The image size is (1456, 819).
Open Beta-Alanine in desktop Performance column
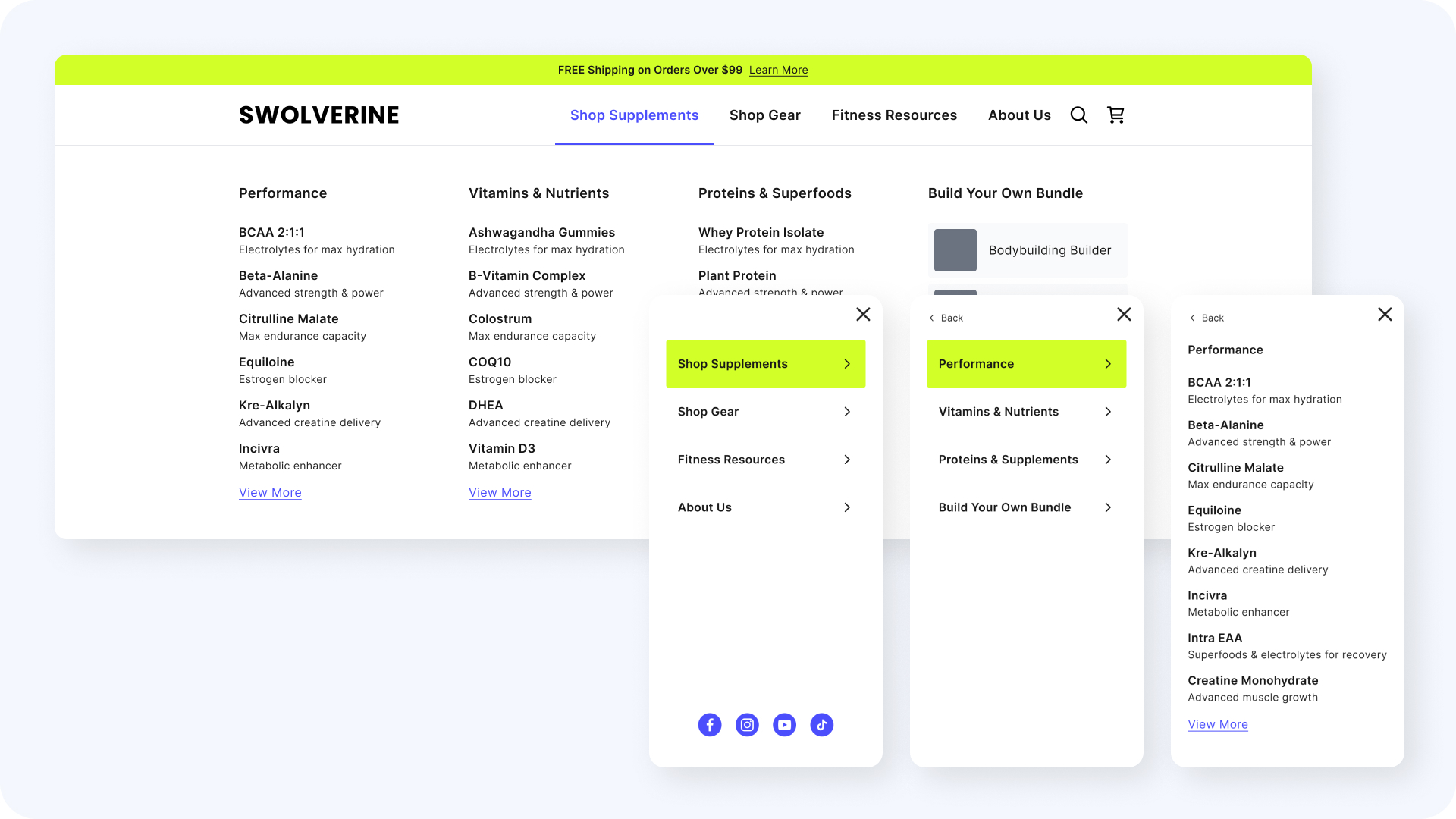pyautogui.click(x=311, y=284)
